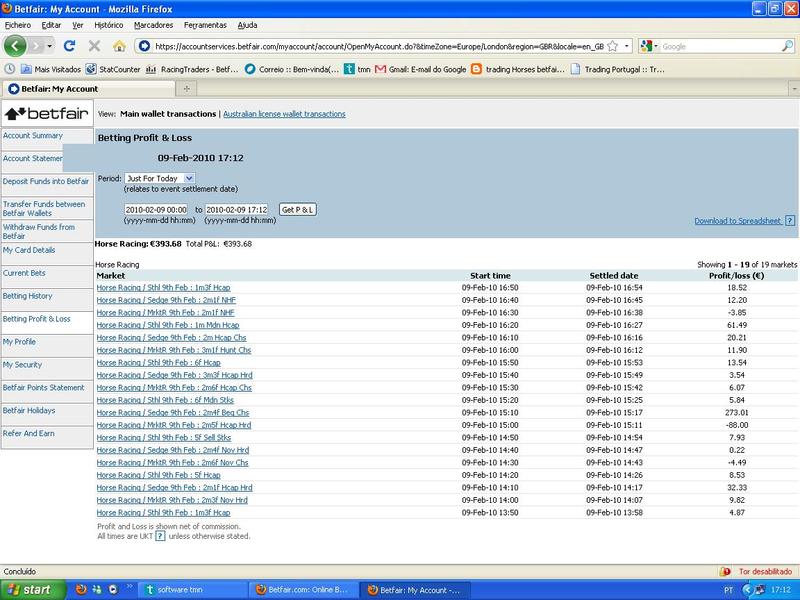The height and width of the screenshot is (600, 800).
Task: Open My Profile in sidebar
Action: (19, 341)
